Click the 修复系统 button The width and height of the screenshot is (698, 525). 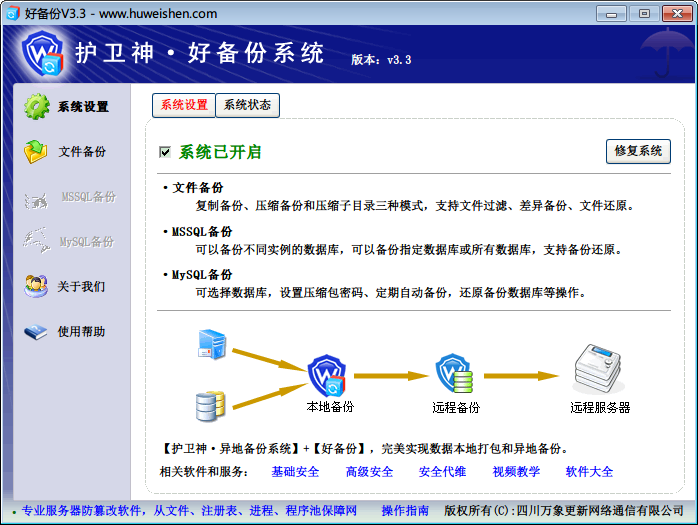tap(638, 151)
